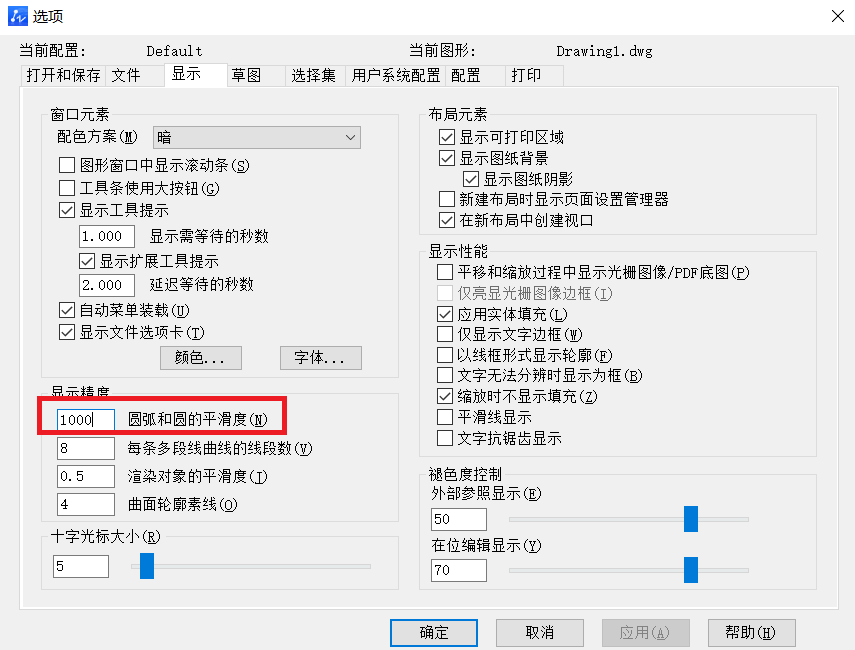Close the 选项 dialog window
The width and height of the screenshot is (855, 650).
coord(838,16)
